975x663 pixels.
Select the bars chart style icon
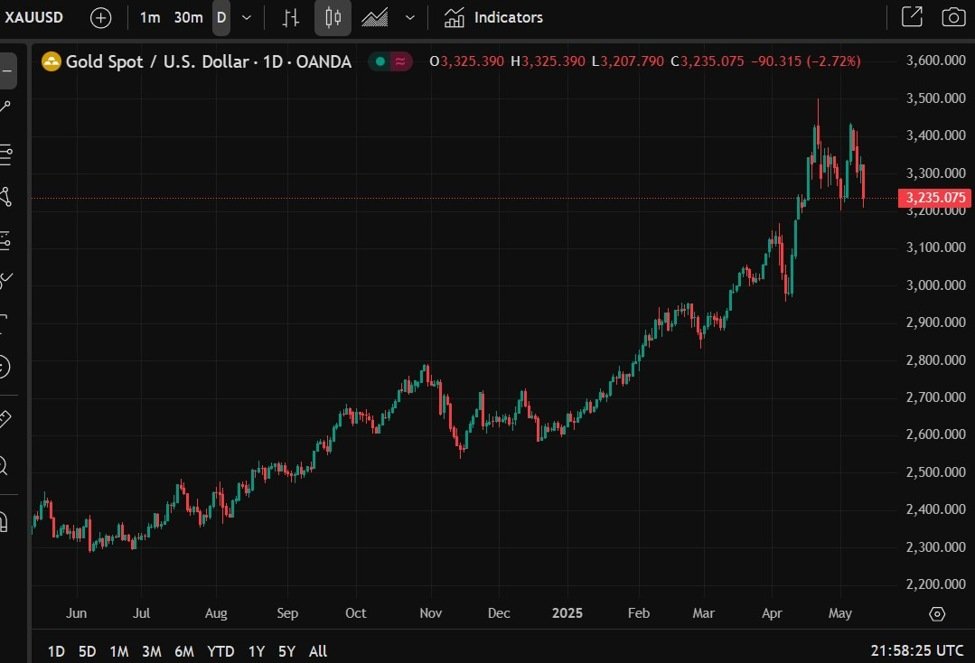click(x=291, y=17)
